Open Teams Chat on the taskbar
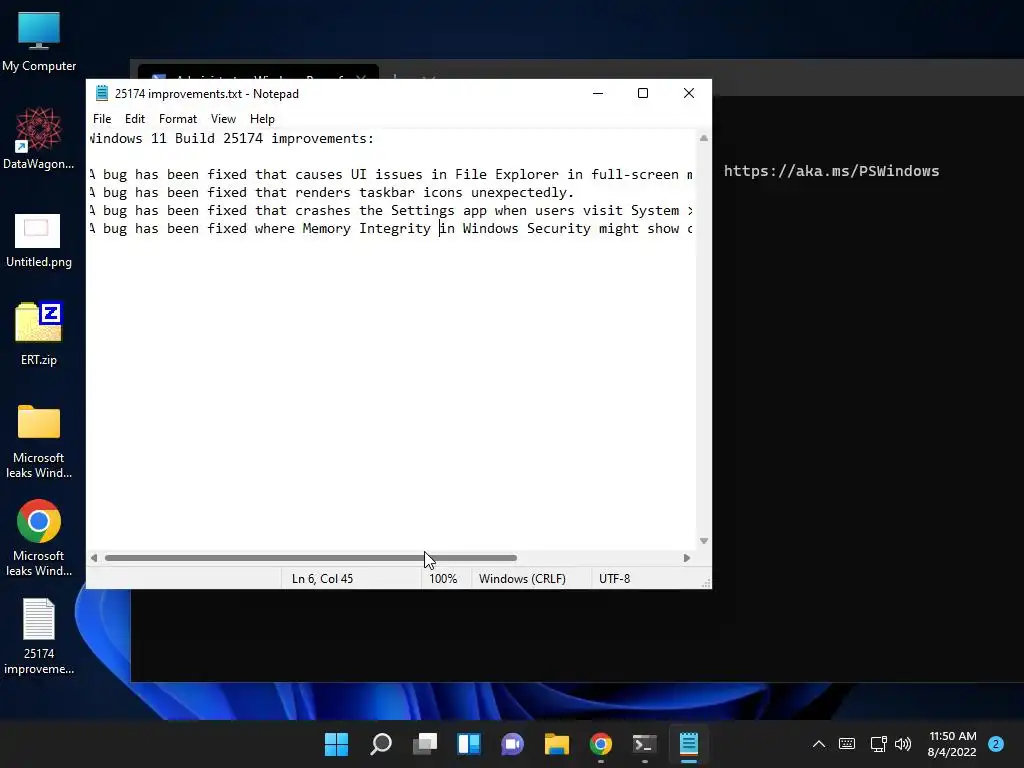The height and width of the screenshot is (768, 1024). click(x=513, y=744)
